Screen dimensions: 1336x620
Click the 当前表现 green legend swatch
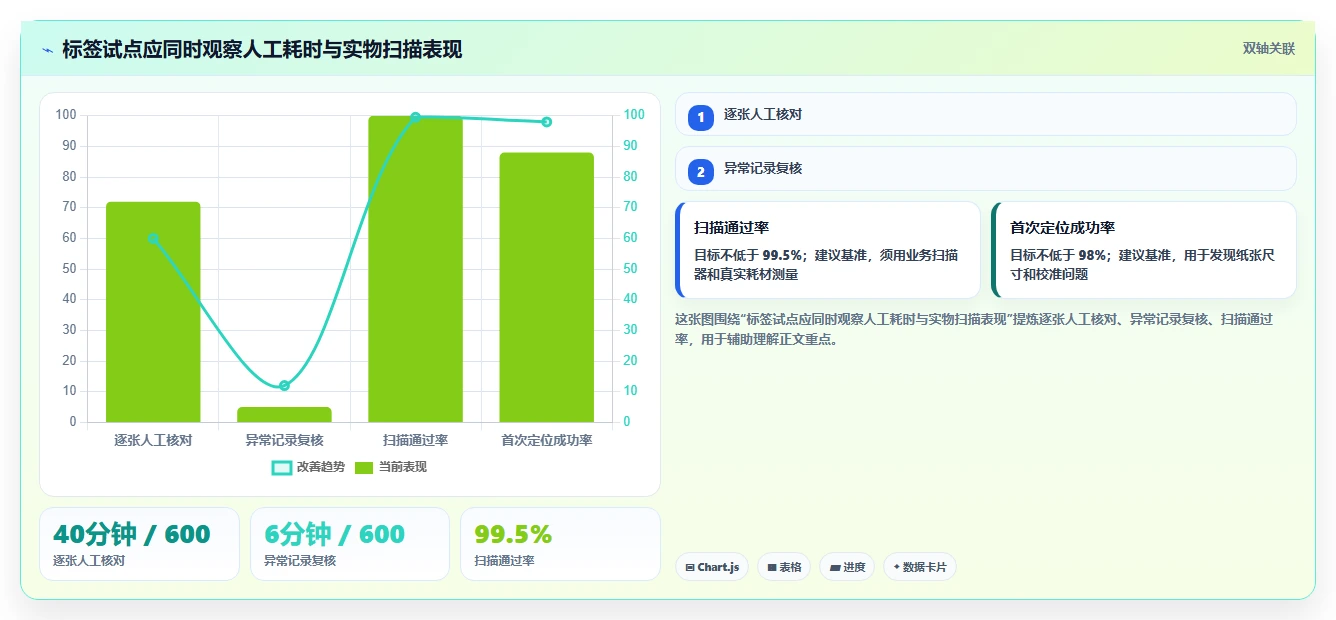pyautogui.click(x=364, y=468)
